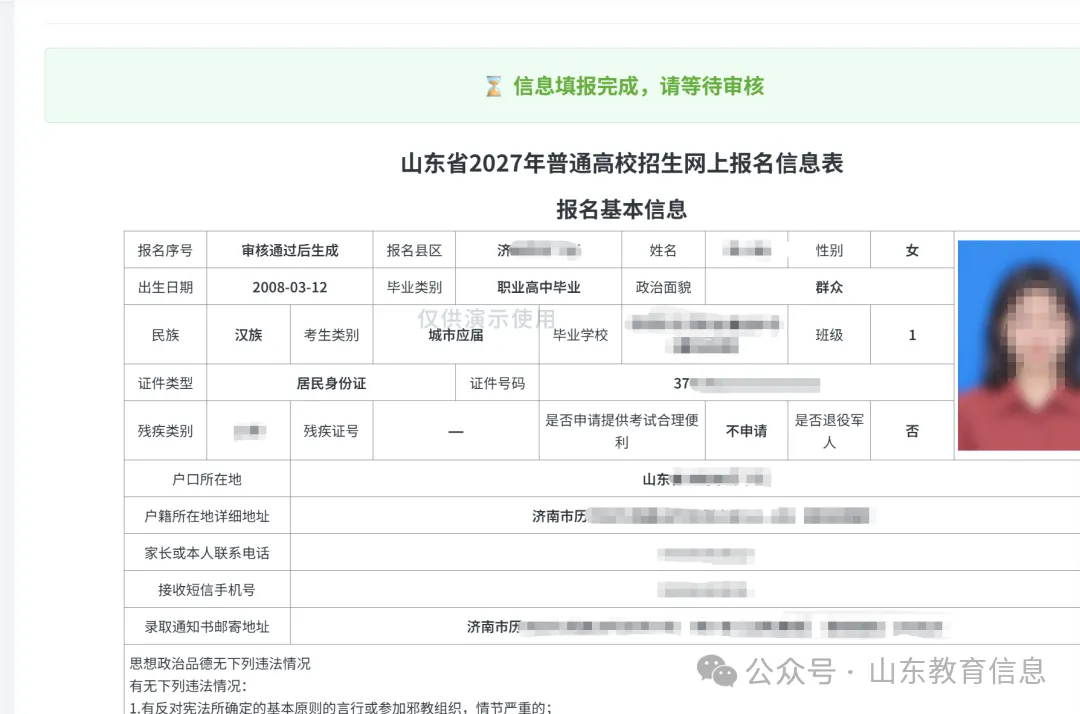1080x714 pixels.
Task: Click the value '城市应届'
Action: (456, 335)
